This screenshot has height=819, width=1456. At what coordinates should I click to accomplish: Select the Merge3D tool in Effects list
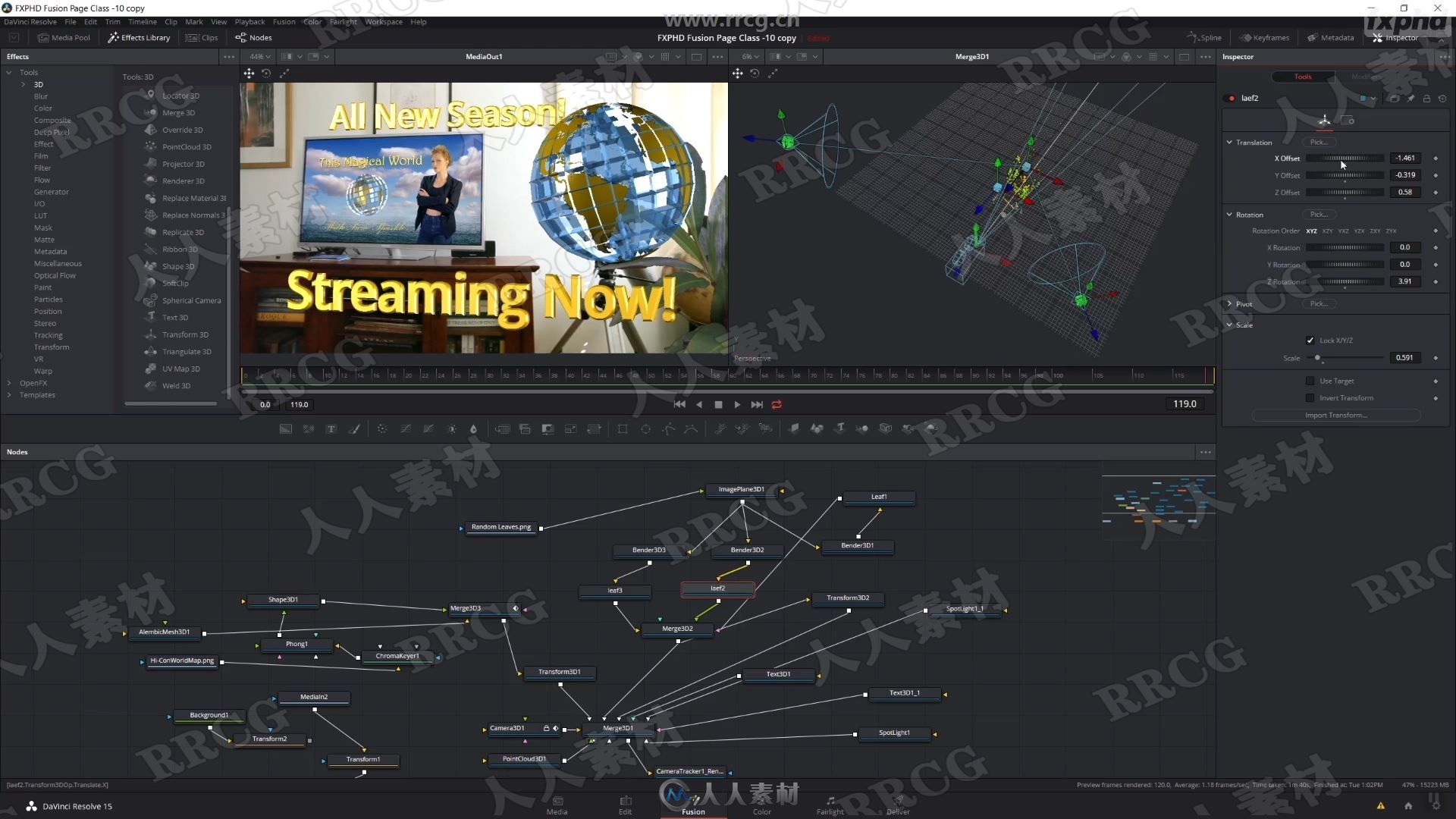click(x=180, y=113)
